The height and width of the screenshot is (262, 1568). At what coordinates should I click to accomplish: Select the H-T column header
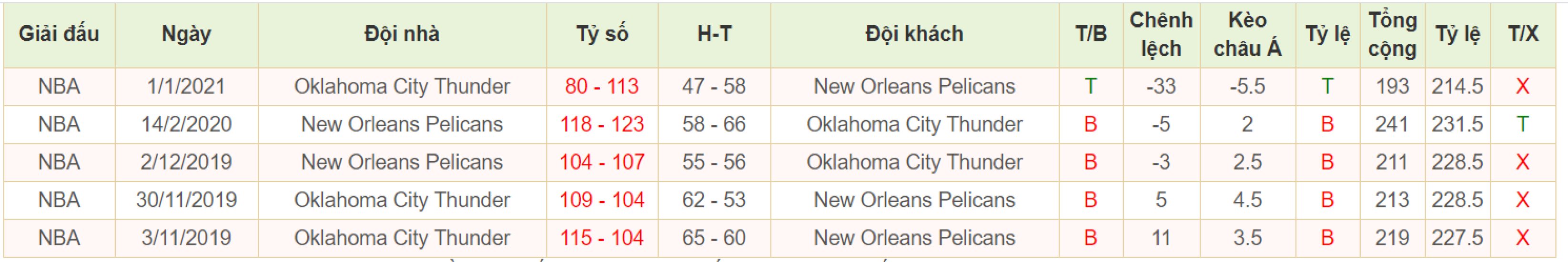tap(714, 34)
